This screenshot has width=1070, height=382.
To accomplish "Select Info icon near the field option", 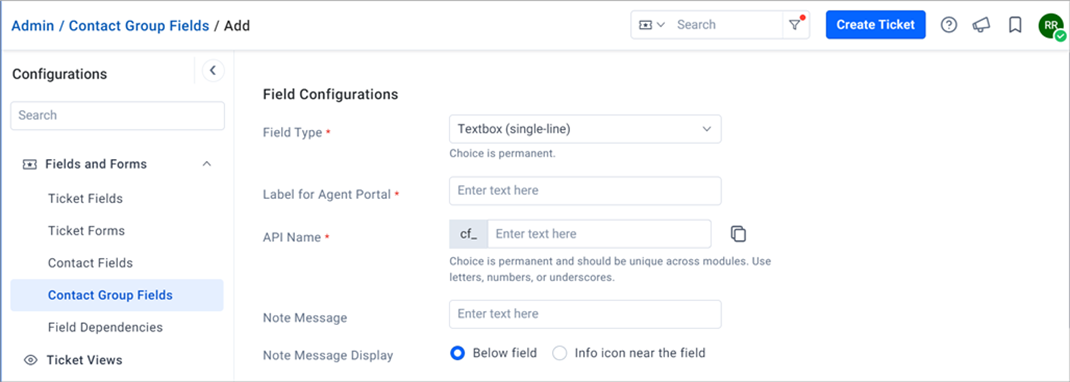I will pos(560,353).
